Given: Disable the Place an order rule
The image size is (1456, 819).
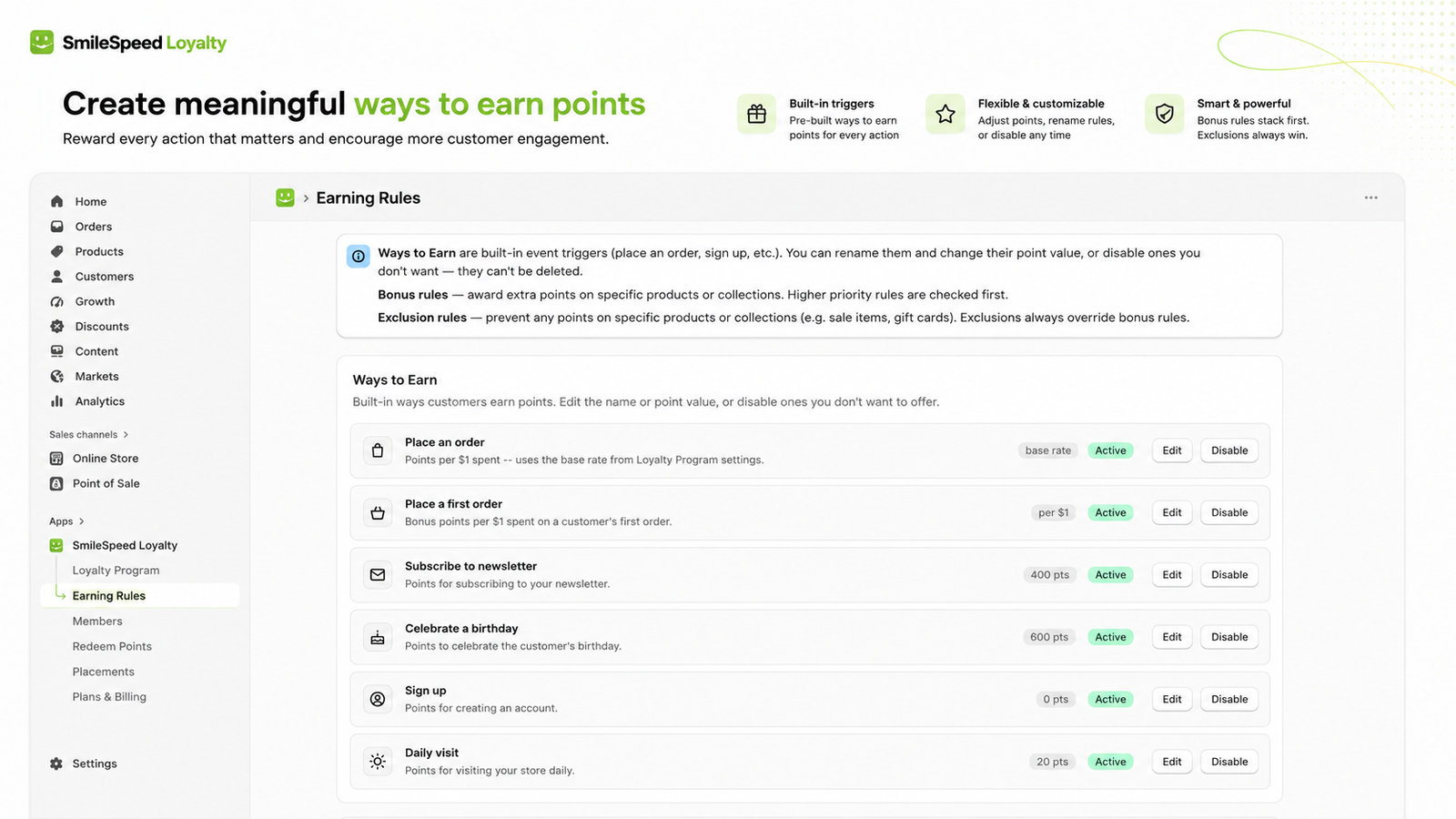Looking at the screenshot, I should (x=1229, y=450).
